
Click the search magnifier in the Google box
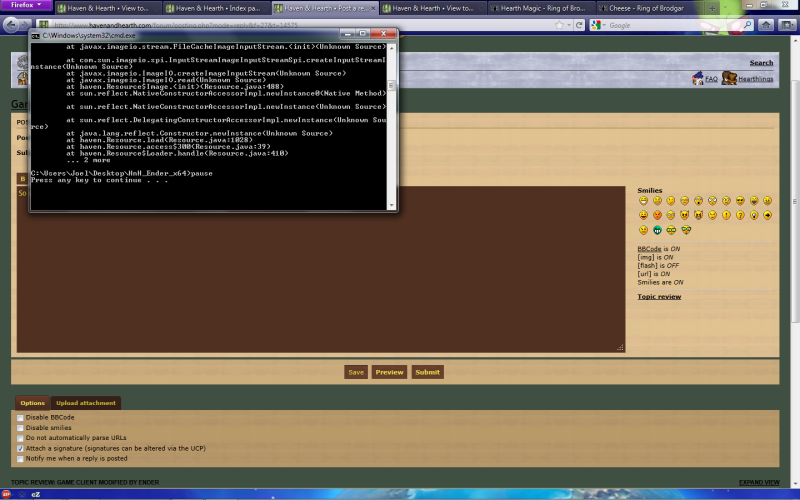[x=747, y=24]
